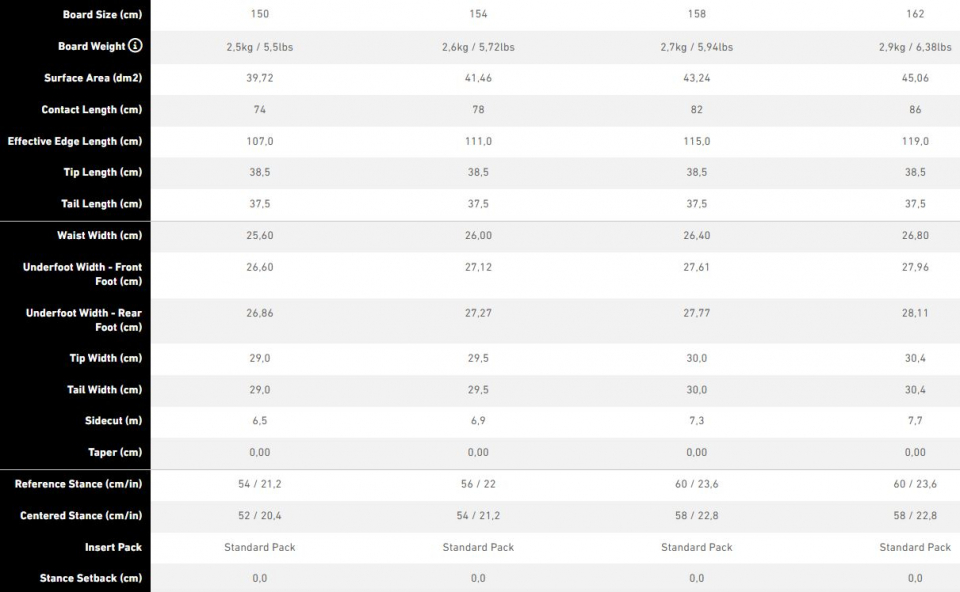Select the 154 board size column header
Image resolution: width=960 pixels, height=592 pixels.
[x=478, y=13]
